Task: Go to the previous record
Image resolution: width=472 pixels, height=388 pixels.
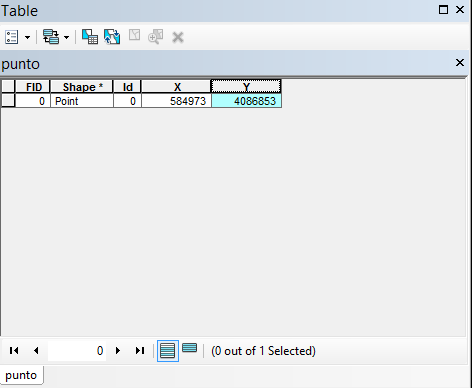Action: click(36, 351)
